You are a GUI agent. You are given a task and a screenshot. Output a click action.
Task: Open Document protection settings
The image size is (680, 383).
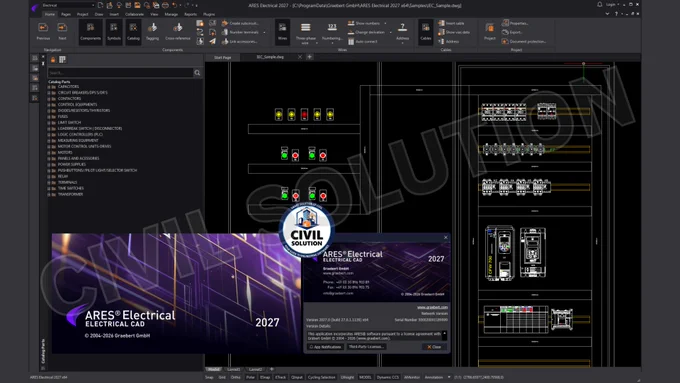[524, 42]
